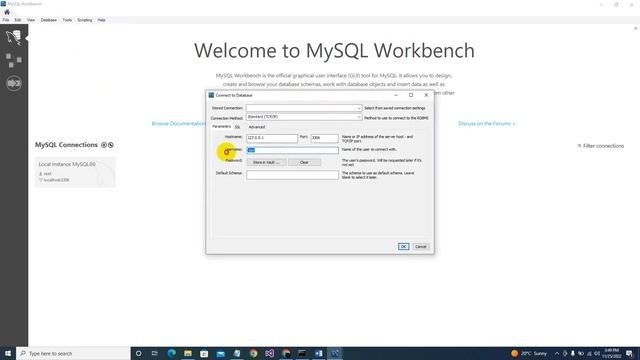Screen dimensions: 640x360
Task: Show hidden system tray icons
Action: 557,353
